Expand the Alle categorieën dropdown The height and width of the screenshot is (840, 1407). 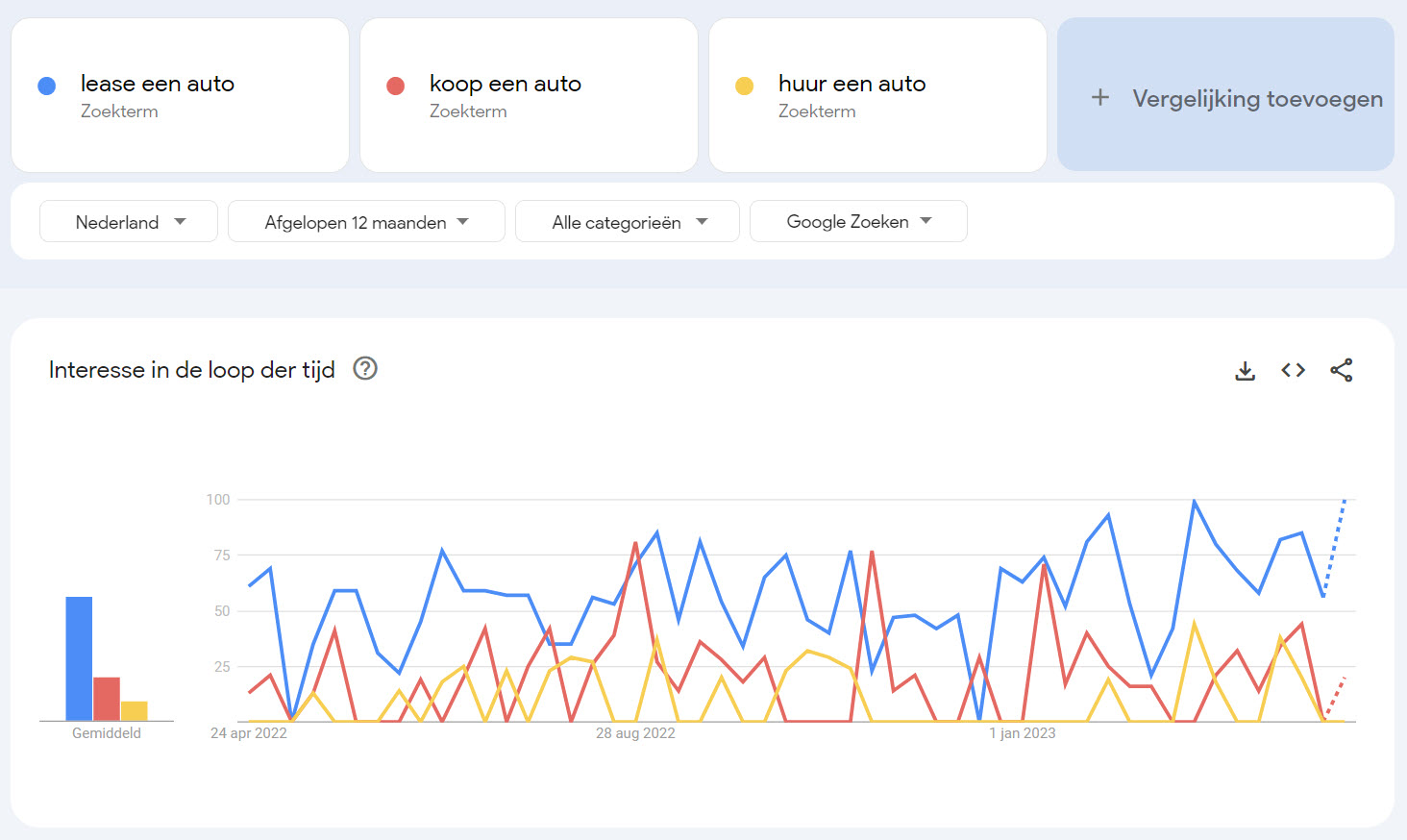(x=628, y=221)
